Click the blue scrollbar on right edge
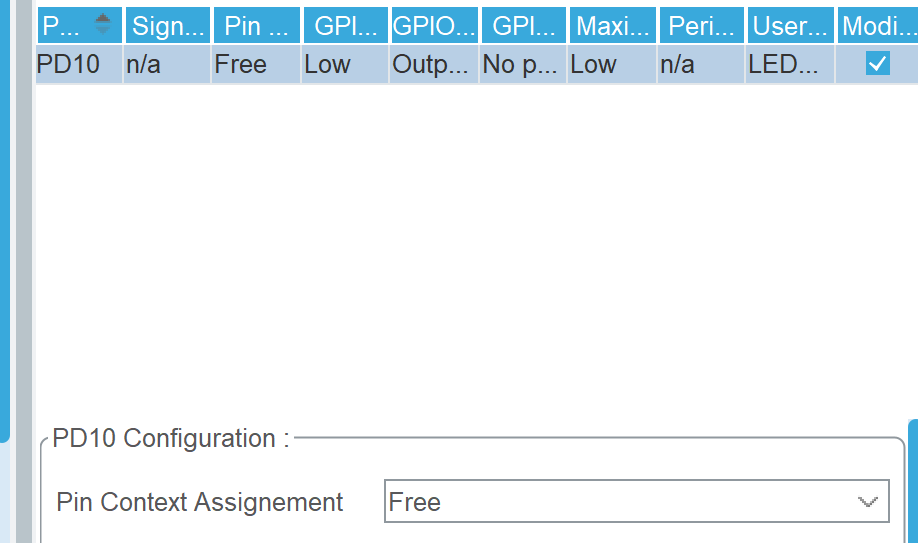The height and width of the screenshot is (543, 918). [913, 480]
